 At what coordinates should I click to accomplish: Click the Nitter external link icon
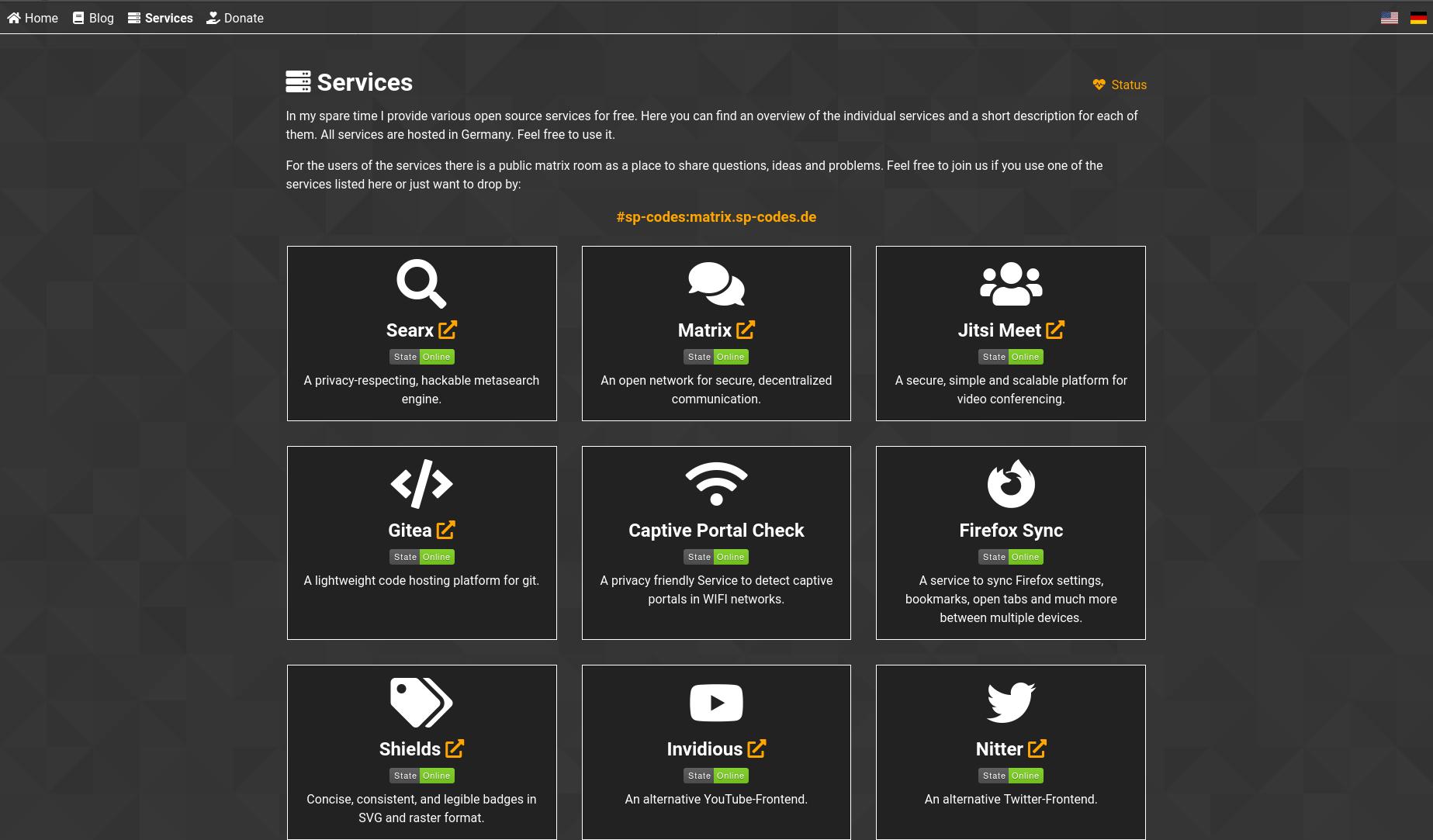[x=1037, y=748]
